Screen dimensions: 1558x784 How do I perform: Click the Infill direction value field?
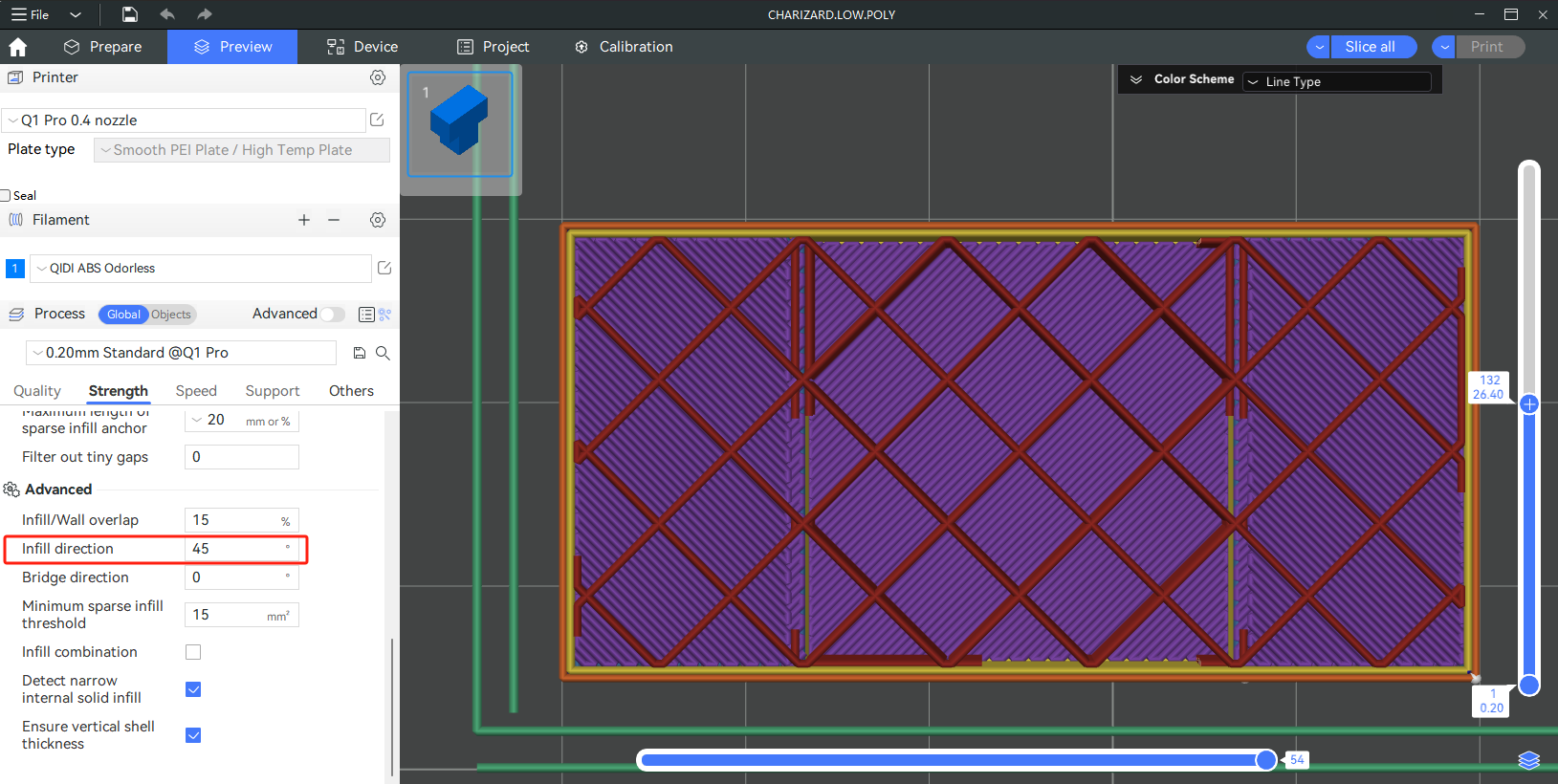(x=234, y=549)
